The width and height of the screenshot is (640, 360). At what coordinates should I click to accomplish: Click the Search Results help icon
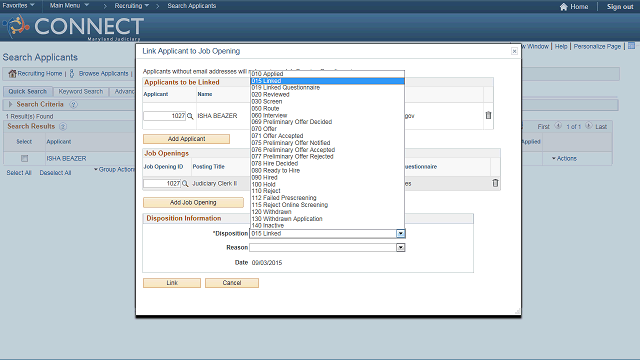(x=63, y=127)
